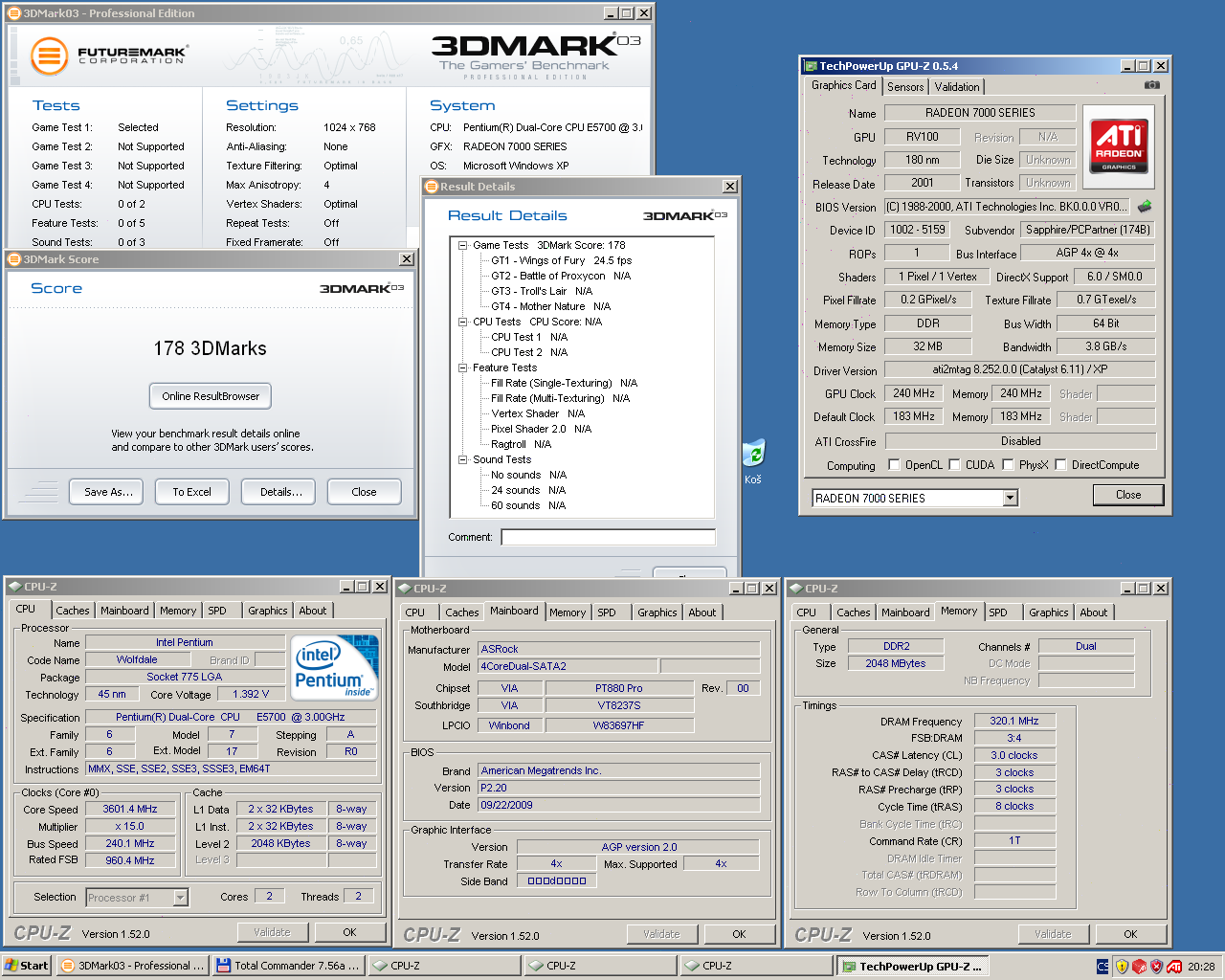Click the 3DMark Score window title icon
The width and height of the screenshot is (1225, 980).
(14, 258)
